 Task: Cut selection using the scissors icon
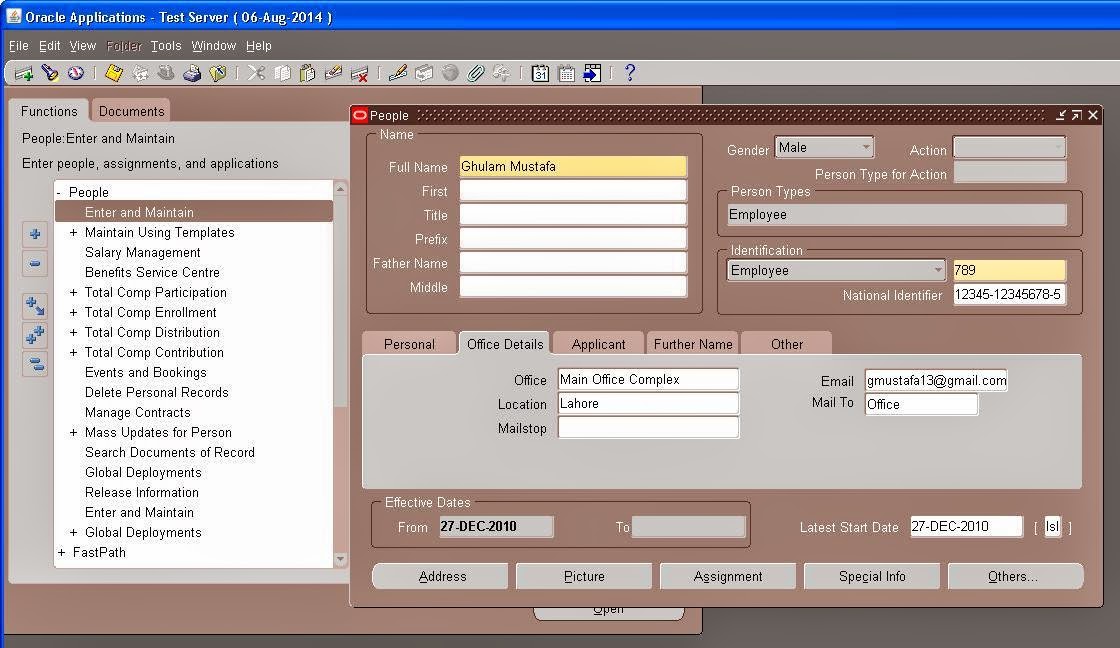(257, 72)
